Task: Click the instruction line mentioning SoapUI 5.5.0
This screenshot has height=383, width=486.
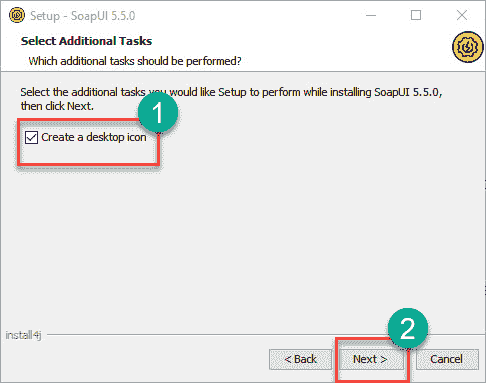Action: point(231,92)
